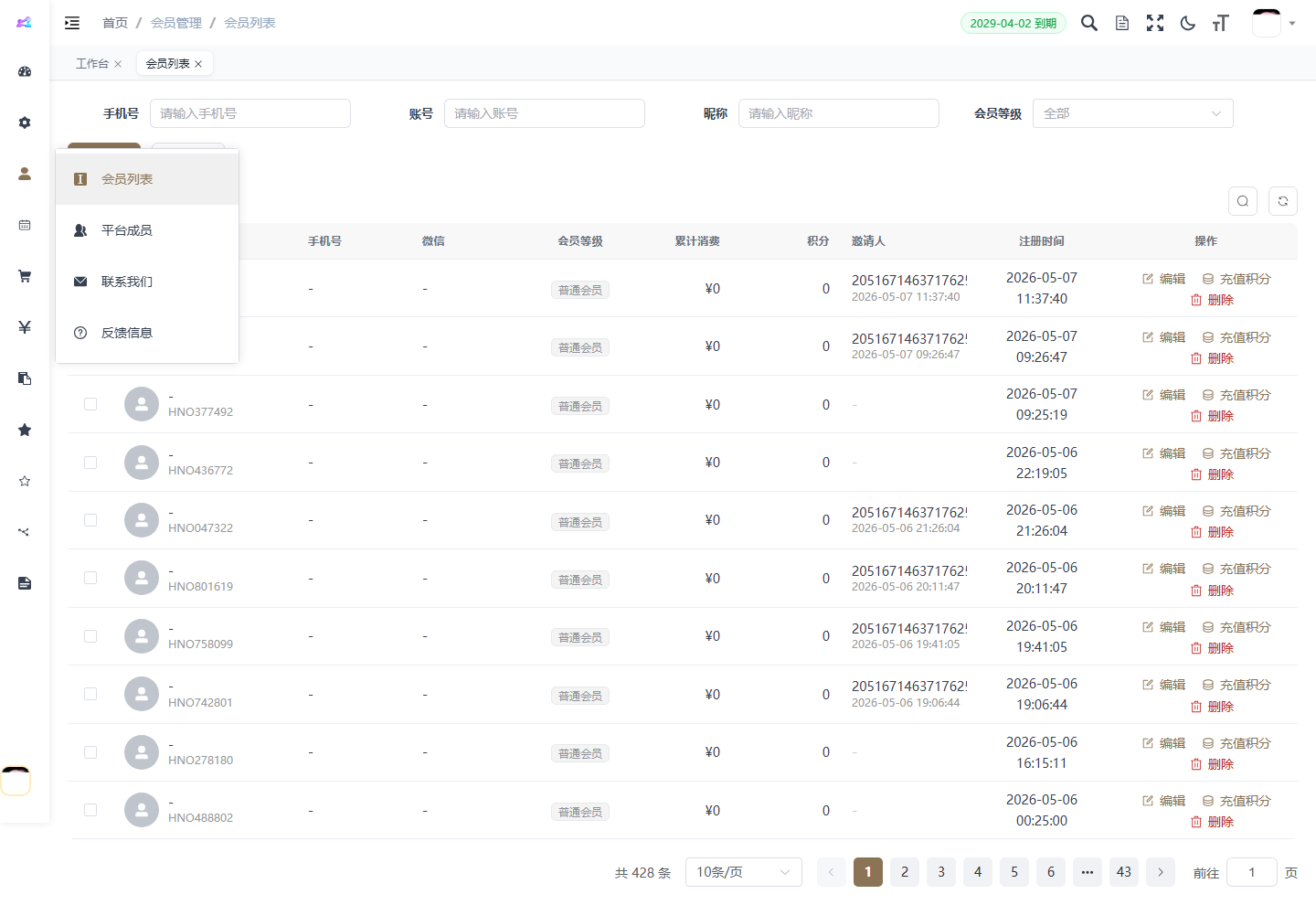Open member user icon in sidebar

[x=25, y=174]
